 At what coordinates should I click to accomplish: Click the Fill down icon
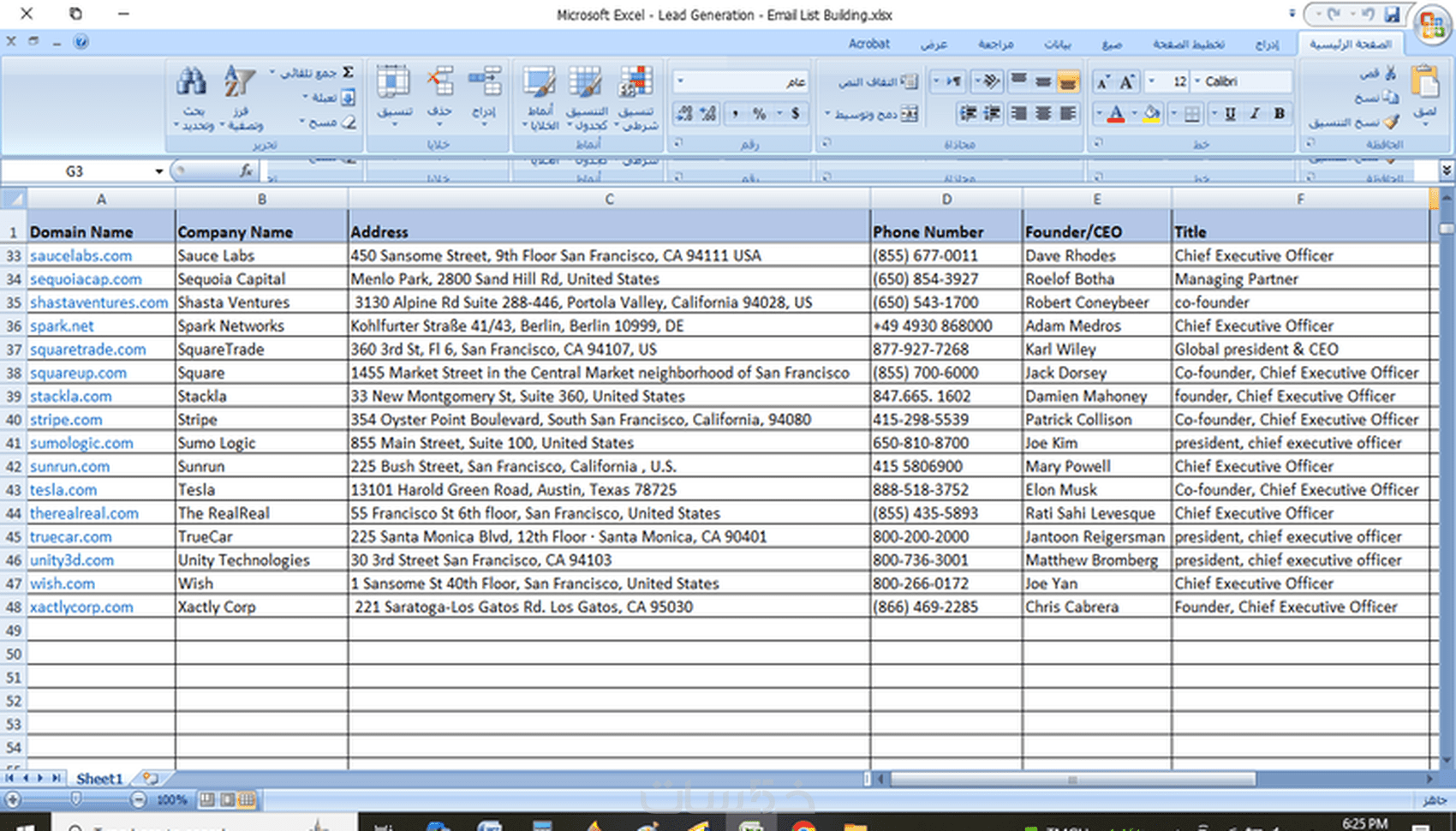click(348, 98)
